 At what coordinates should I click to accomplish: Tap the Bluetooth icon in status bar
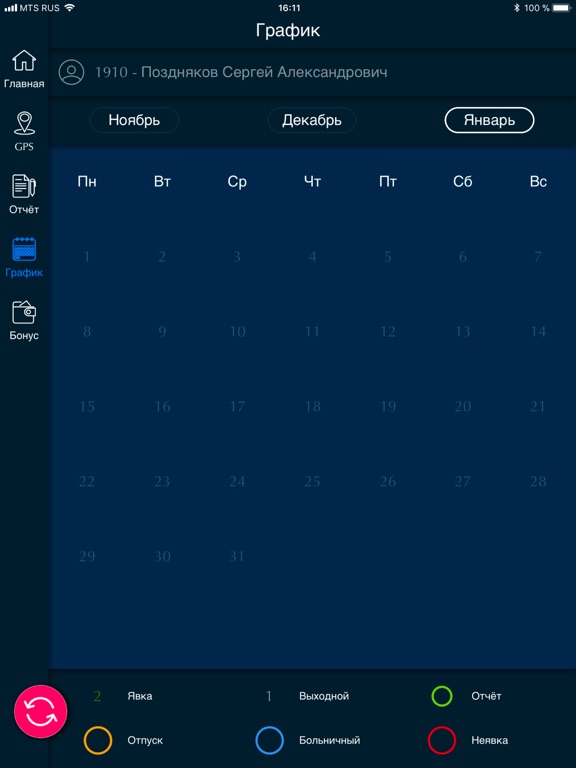click(516, 8)
